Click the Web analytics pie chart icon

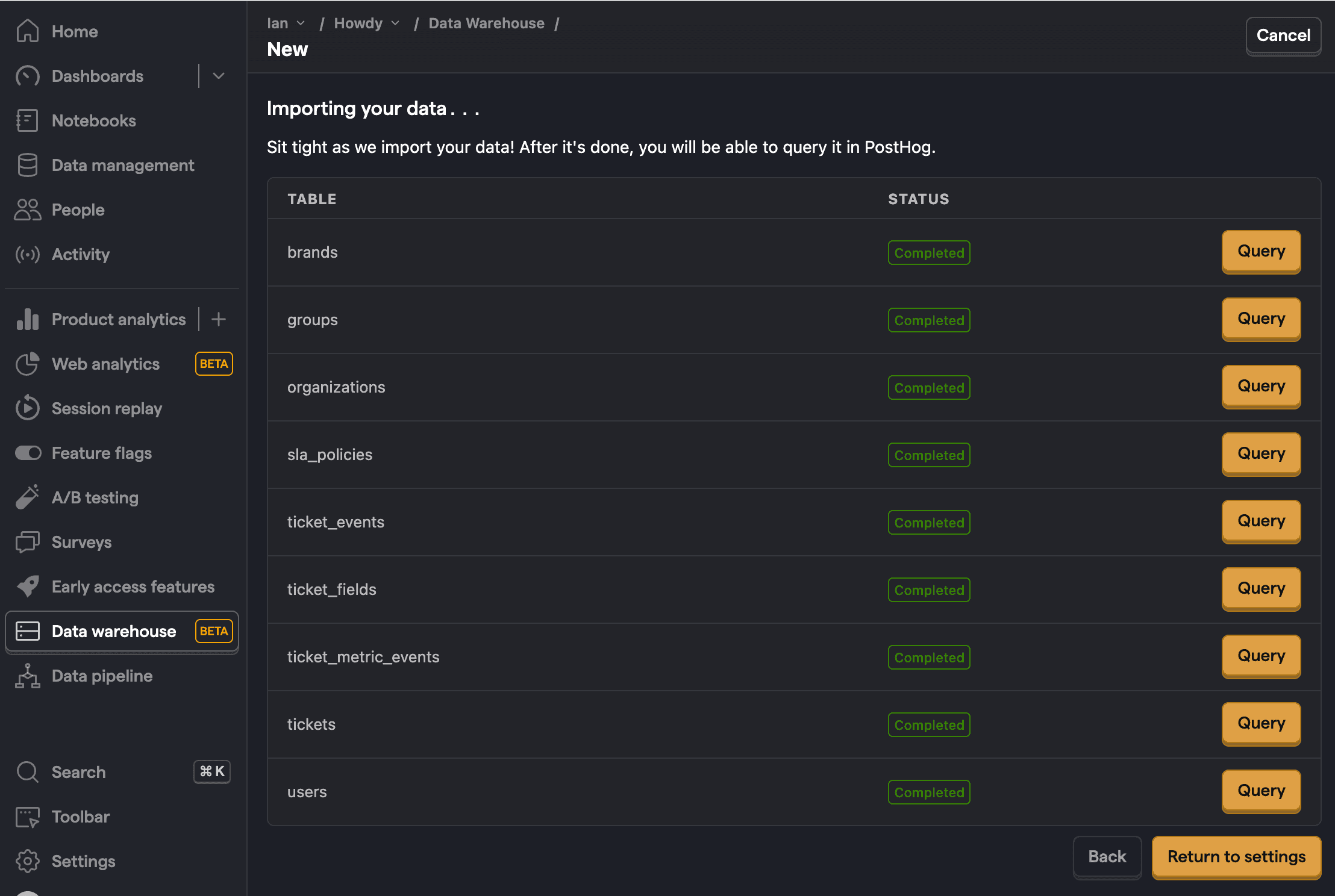point(28,364)
